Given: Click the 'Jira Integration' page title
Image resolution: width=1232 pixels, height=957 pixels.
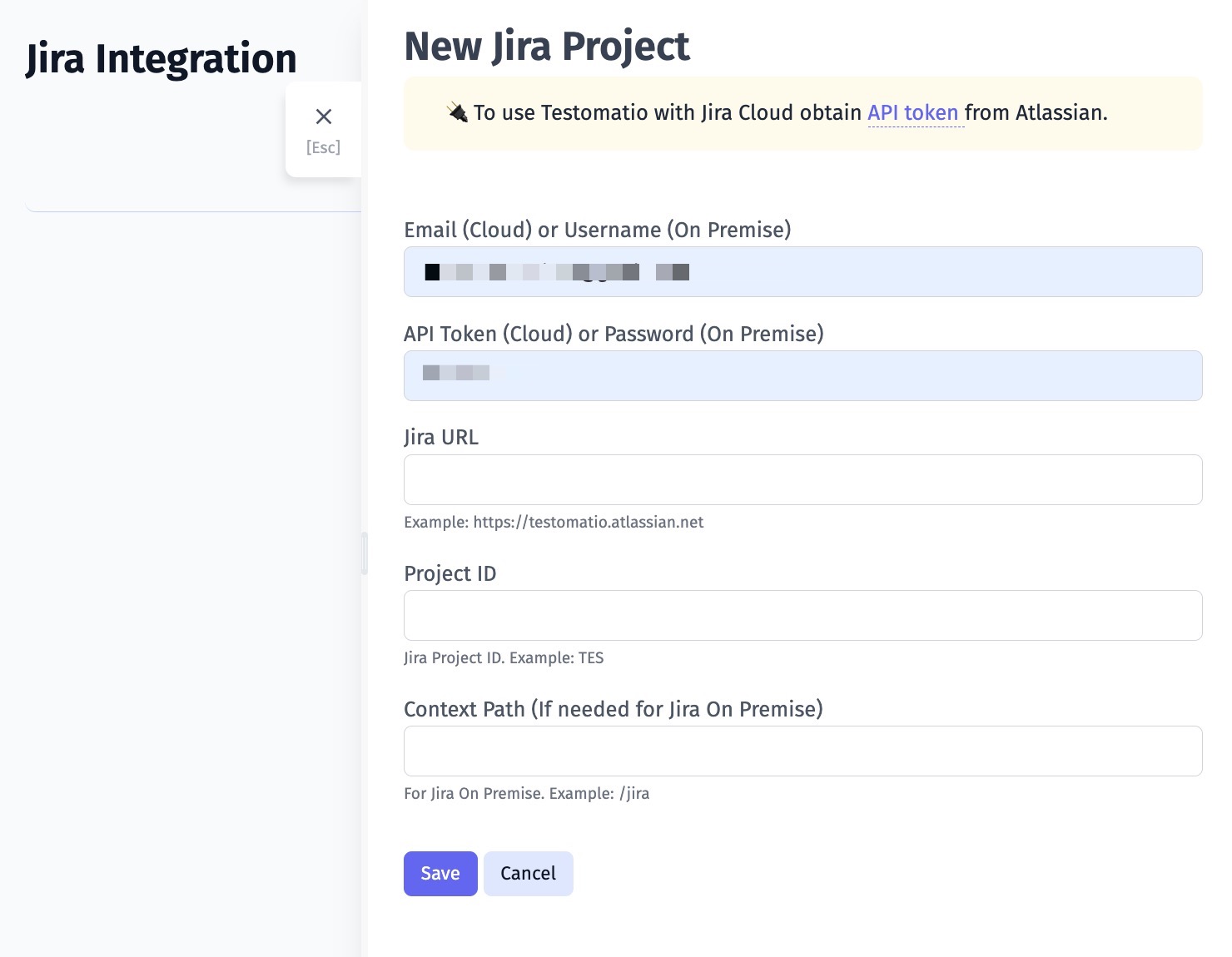Looking at the screenshot, I should pos(161,59).
